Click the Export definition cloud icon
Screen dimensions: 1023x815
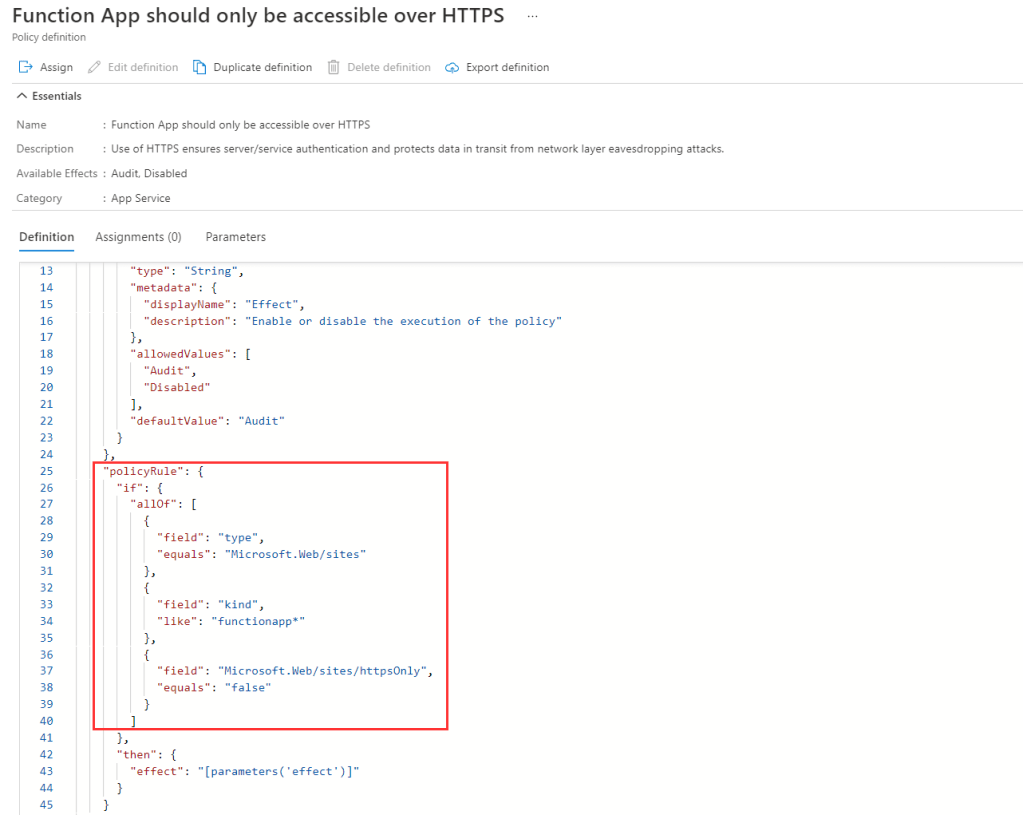(x=452, y=67)
